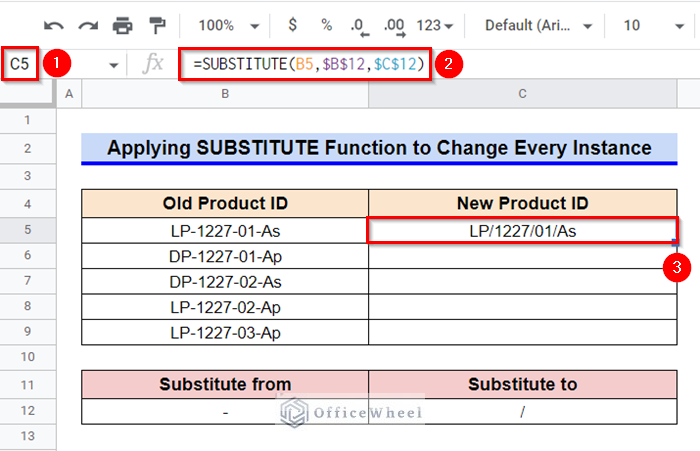Image resolution: width=700 pixels, height=451 pixels.
Task: Select empty cell C6 beside DP-1227-01-Ap
Action: tap(523, 256)
